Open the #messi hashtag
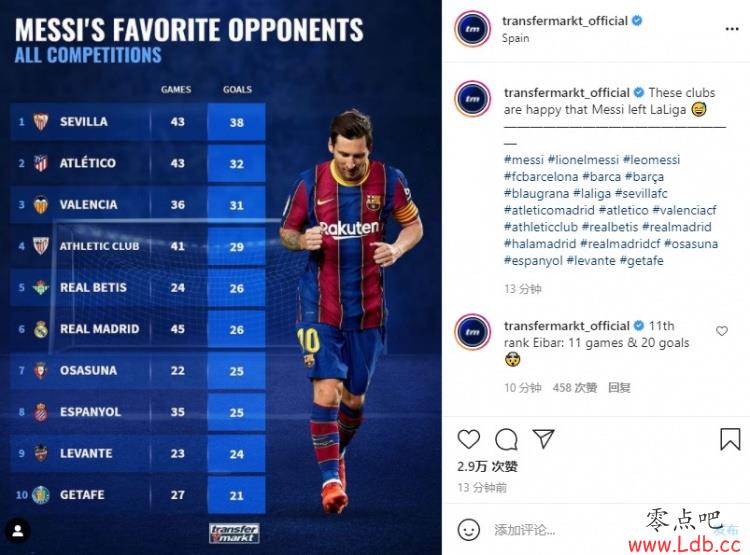Viewport: 750px width, 555px height. click(523, 159)
